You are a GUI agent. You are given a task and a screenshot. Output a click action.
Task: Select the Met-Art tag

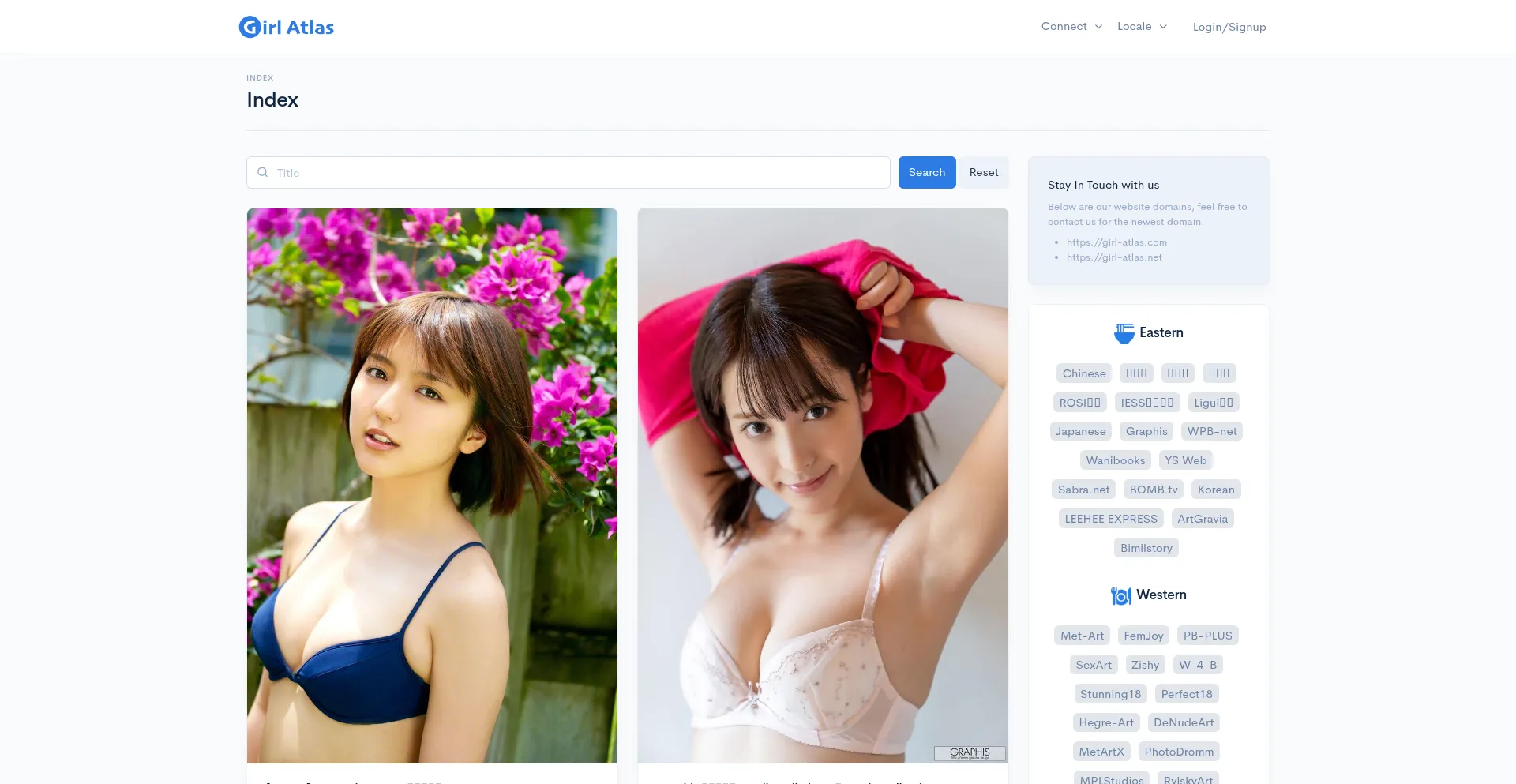1082,636
